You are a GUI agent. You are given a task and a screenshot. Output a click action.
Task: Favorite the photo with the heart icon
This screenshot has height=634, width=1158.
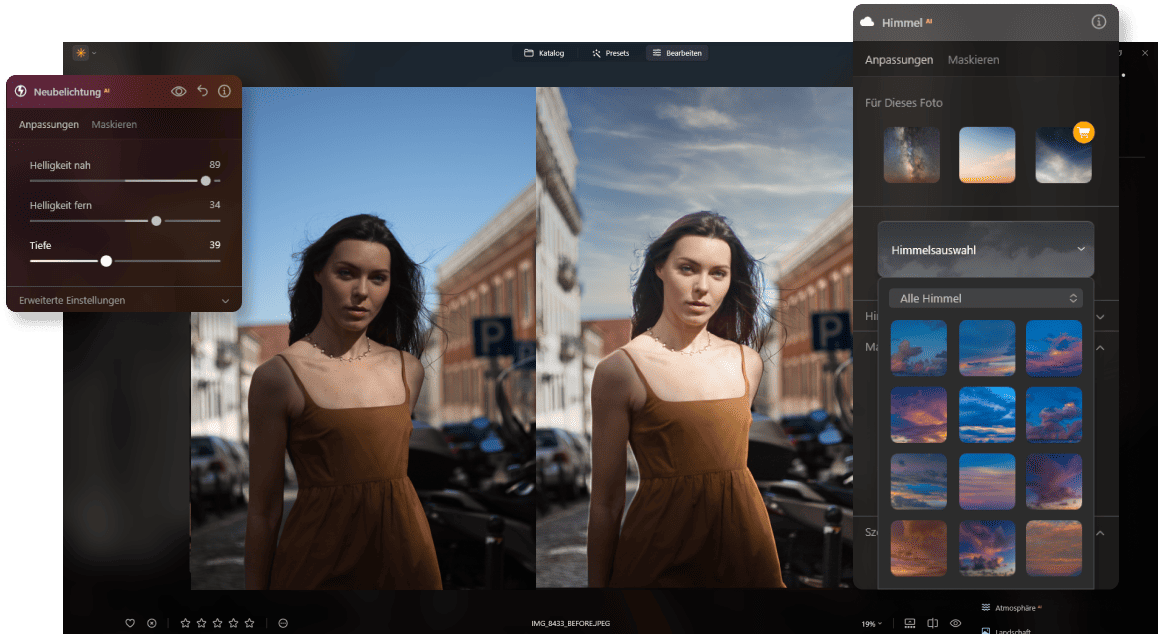click(130, 623)
